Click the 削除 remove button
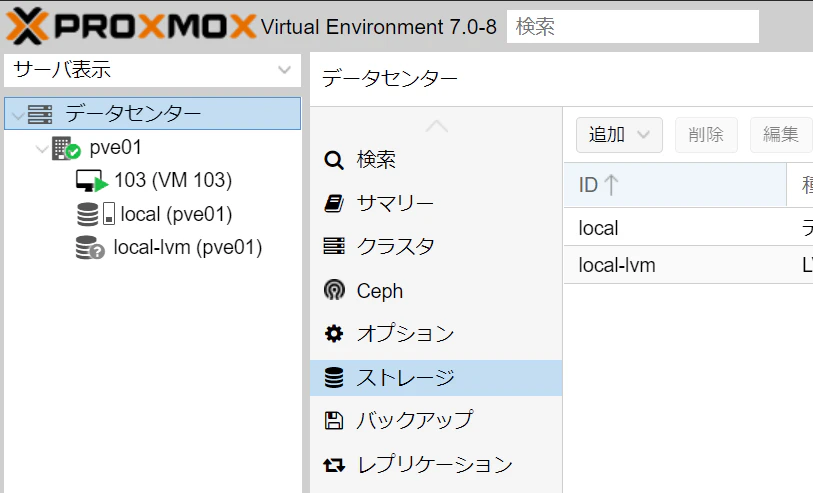813x493 pixels. 706,135
